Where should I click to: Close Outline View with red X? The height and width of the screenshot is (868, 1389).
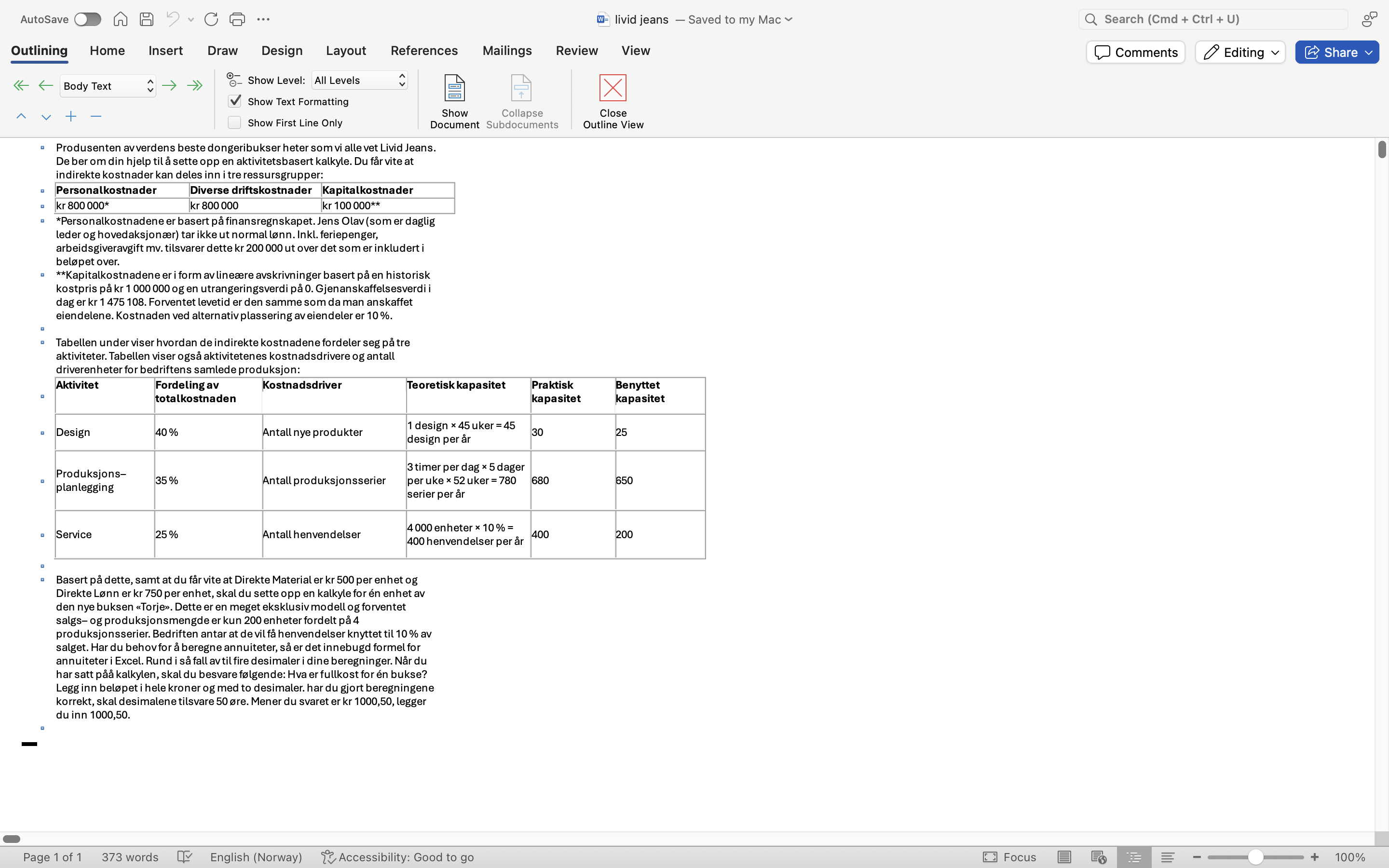613,88
